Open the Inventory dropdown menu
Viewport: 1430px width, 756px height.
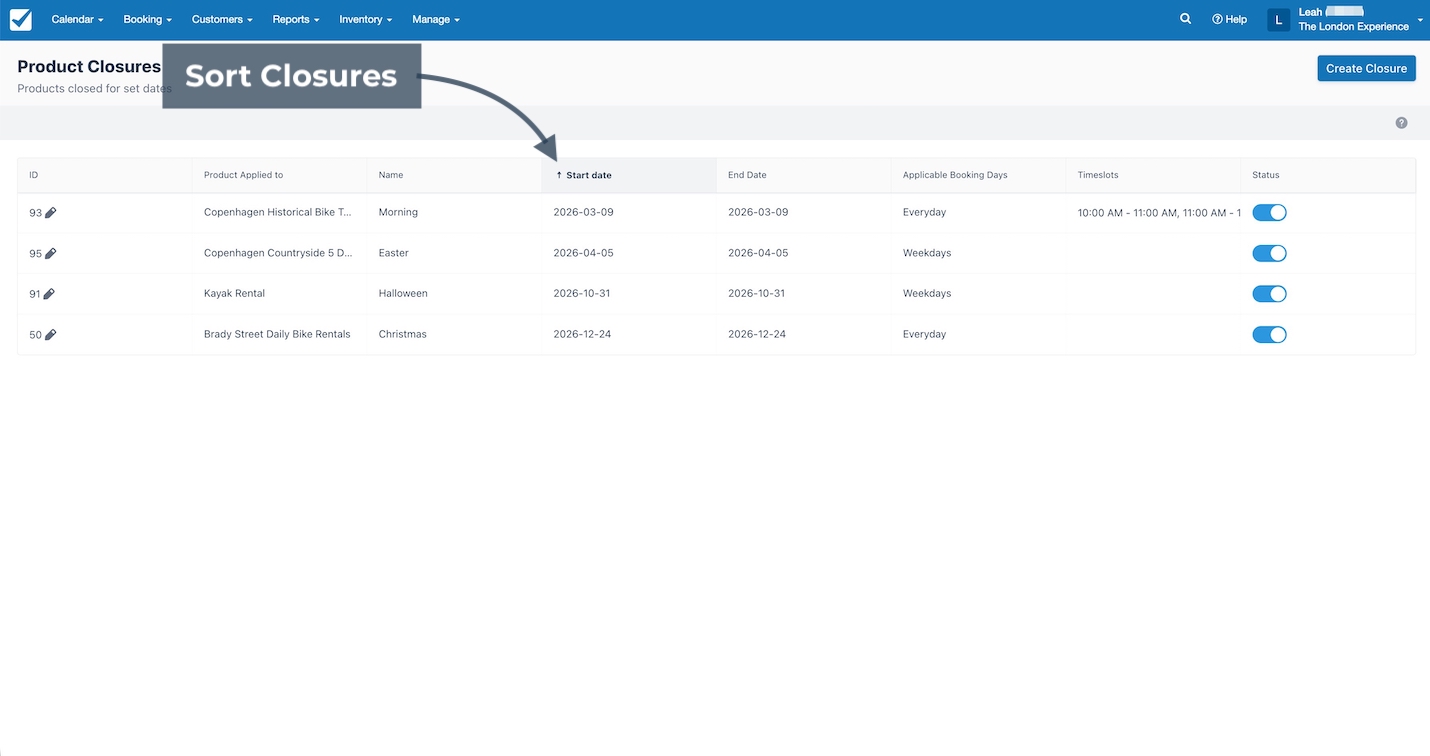(366, 19)
